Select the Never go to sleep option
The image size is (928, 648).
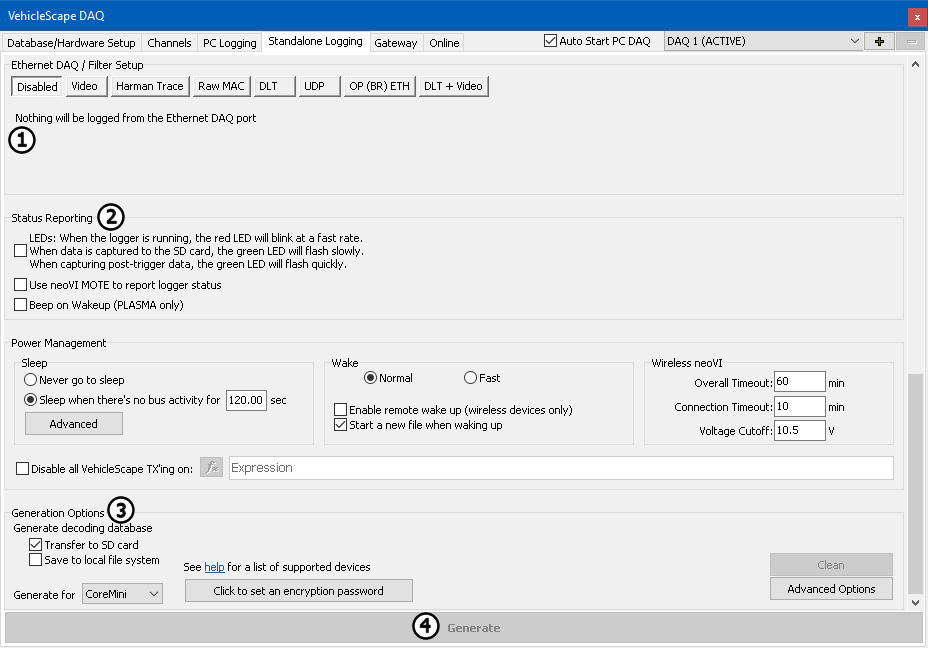(31, 380)
